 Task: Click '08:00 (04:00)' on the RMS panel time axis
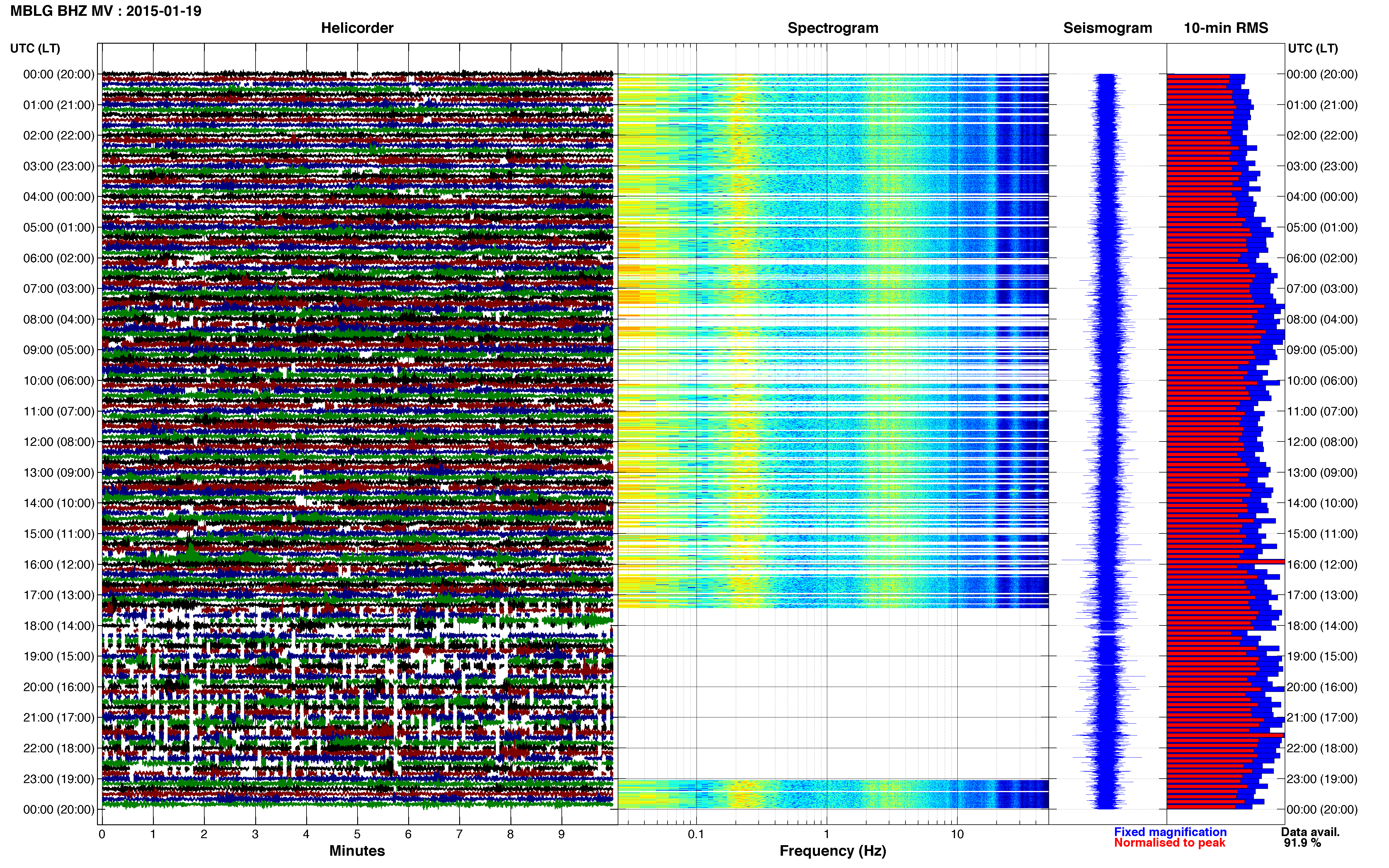pos(1322,319)
